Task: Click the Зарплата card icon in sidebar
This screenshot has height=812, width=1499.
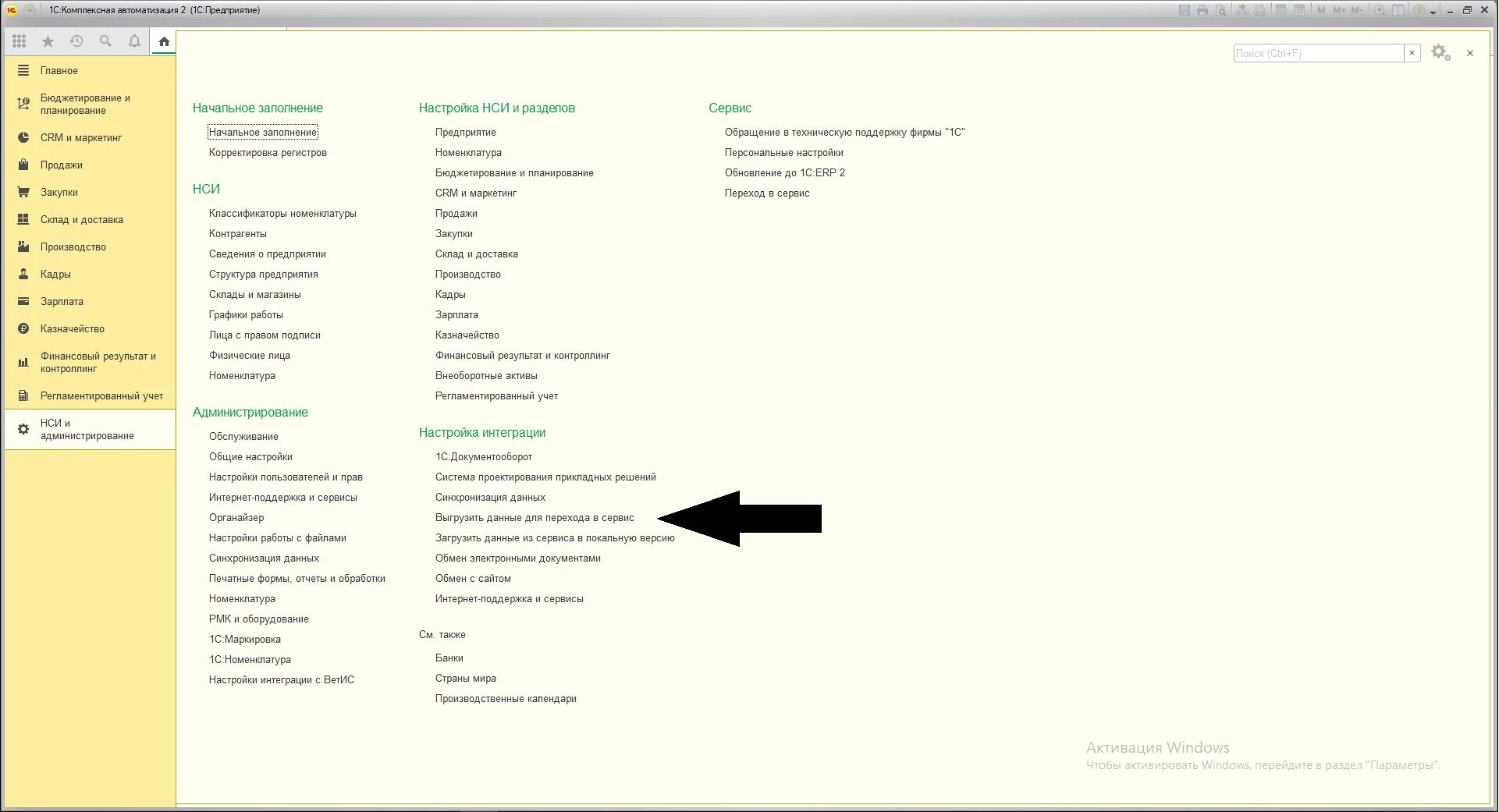Action: pyautogui.click(x=23, y=301)
